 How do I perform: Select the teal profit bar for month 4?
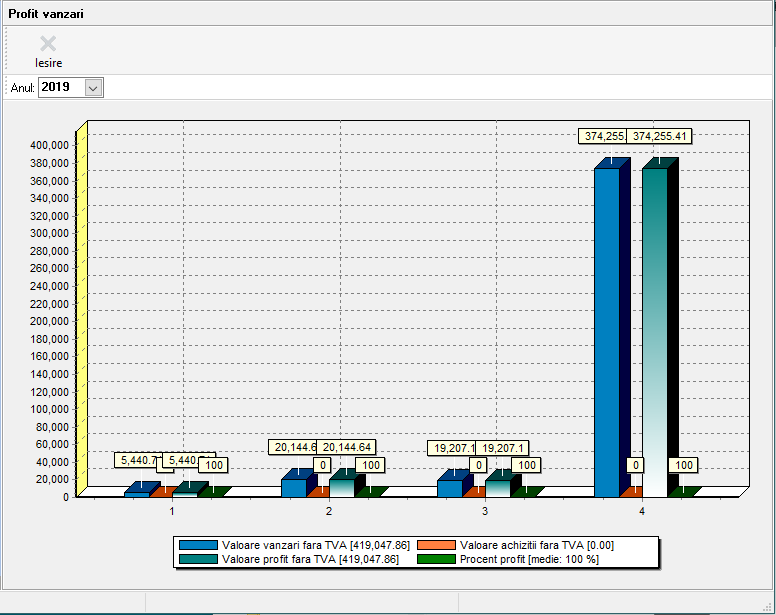click(654, 330)
